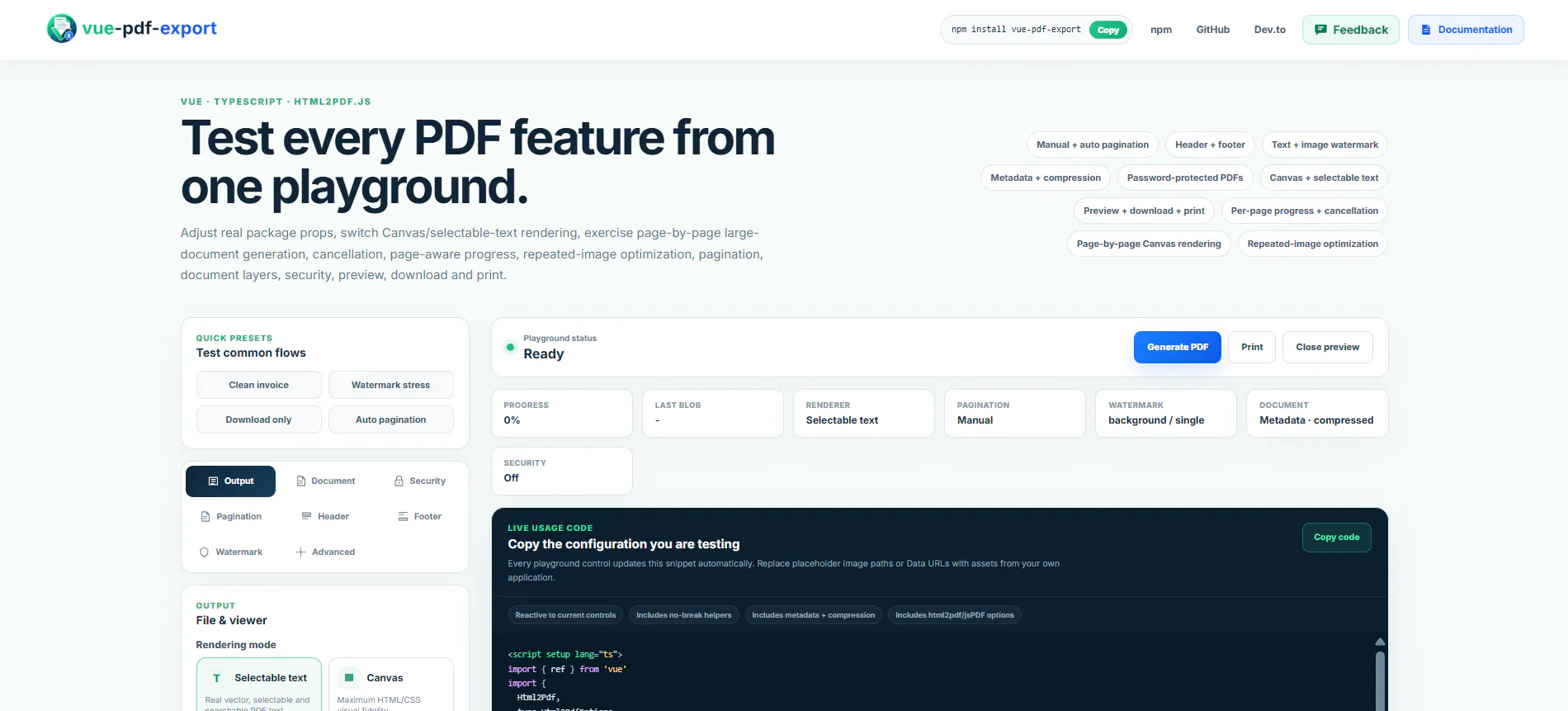Open the Advanced settings tab

click(325, 552)
